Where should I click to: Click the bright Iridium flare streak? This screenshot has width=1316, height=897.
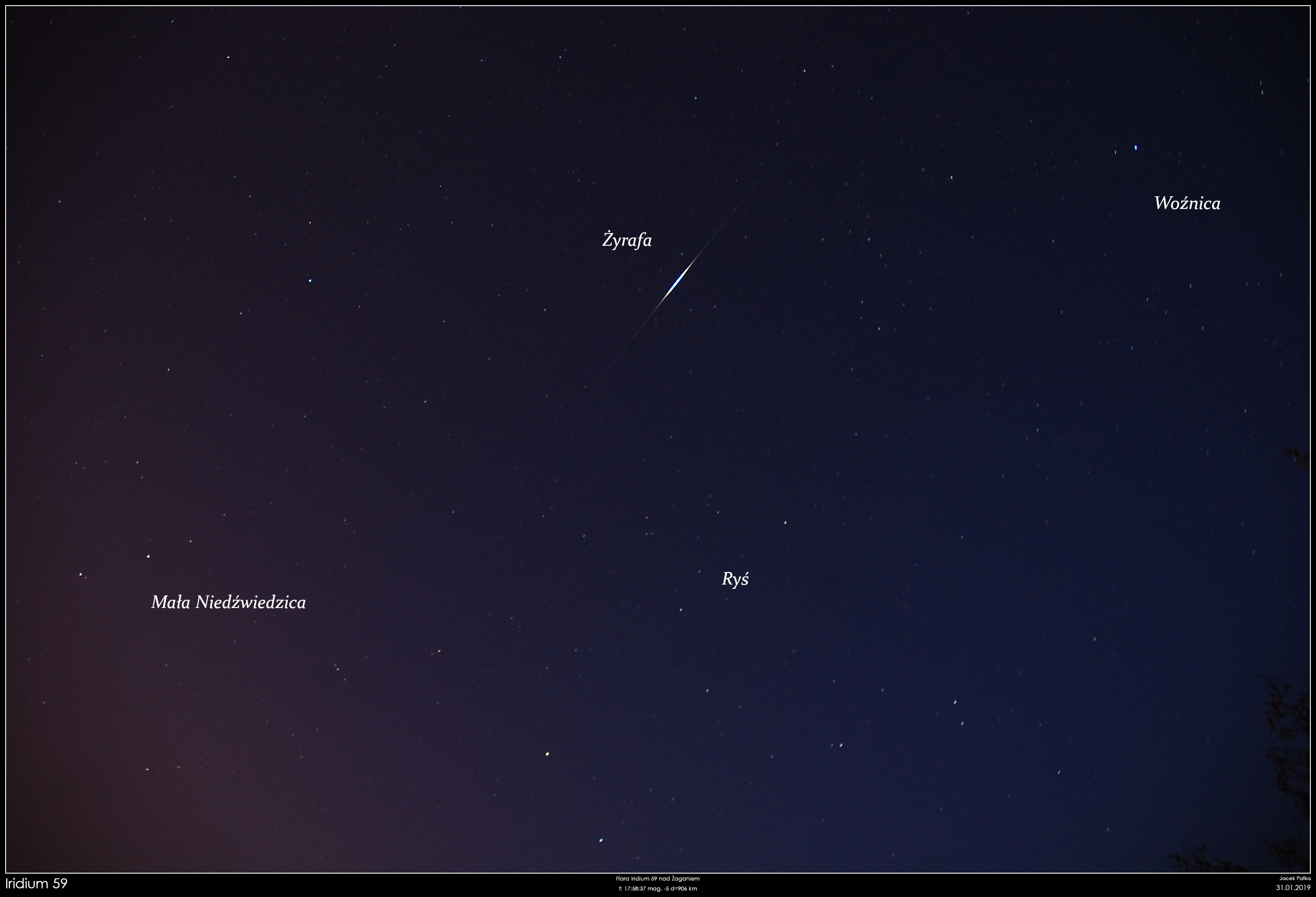tap(677, 281)
